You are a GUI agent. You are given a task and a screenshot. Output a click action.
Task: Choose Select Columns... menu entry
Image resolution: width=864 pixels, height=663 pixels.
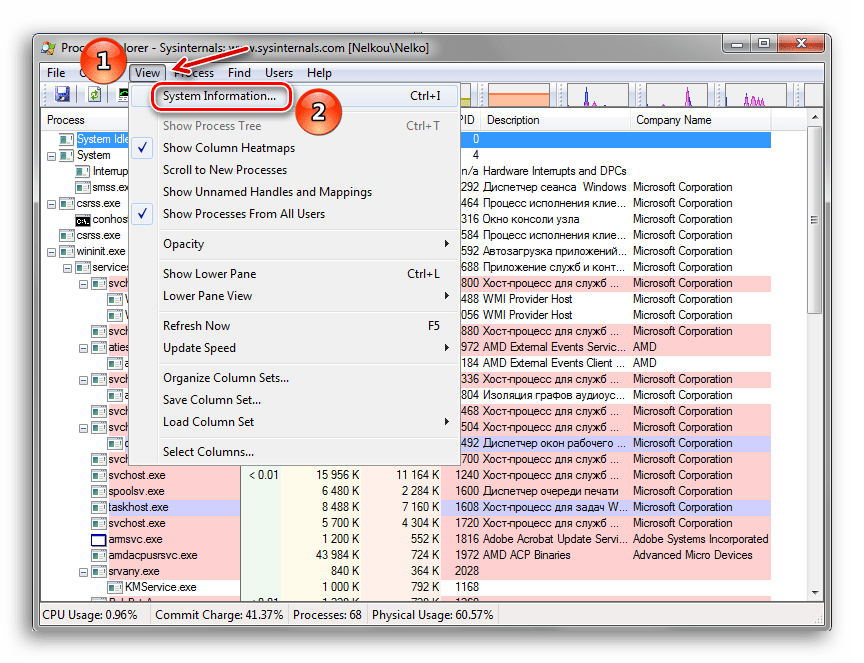(208, 452)
